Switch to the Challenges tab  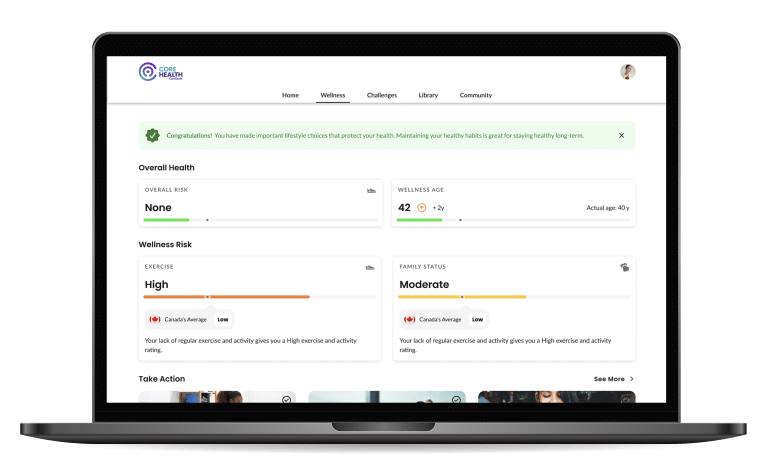click(382, 95)
